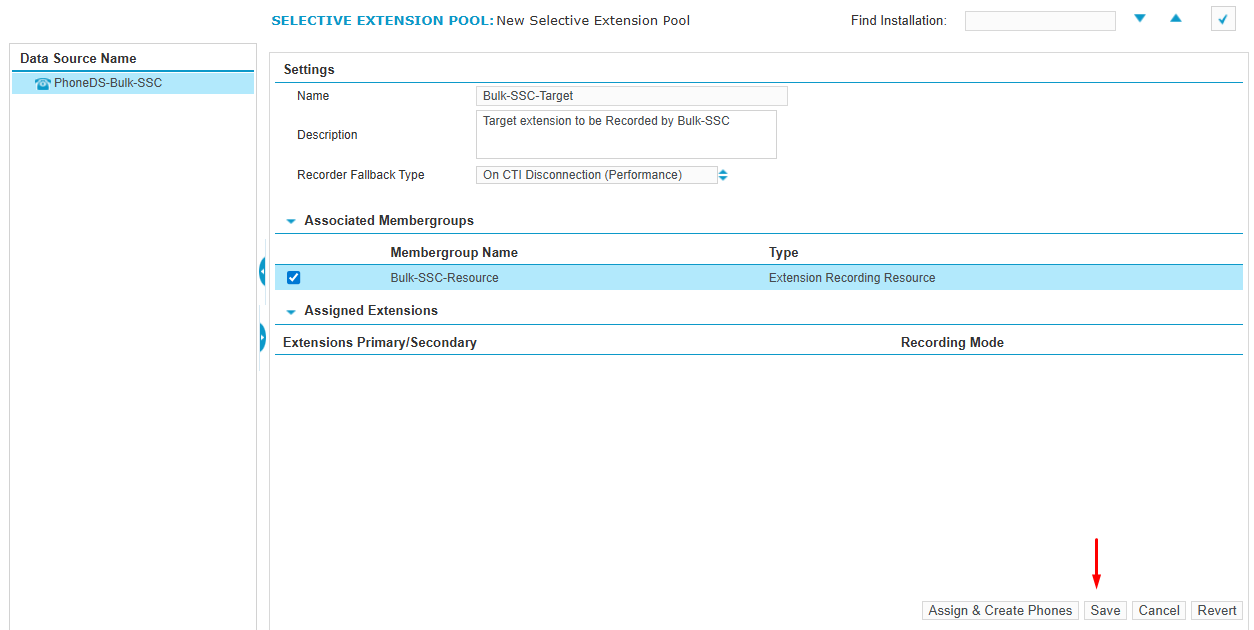Select the PhoneDS-Bulk-SSC data source

pos(108,83)
